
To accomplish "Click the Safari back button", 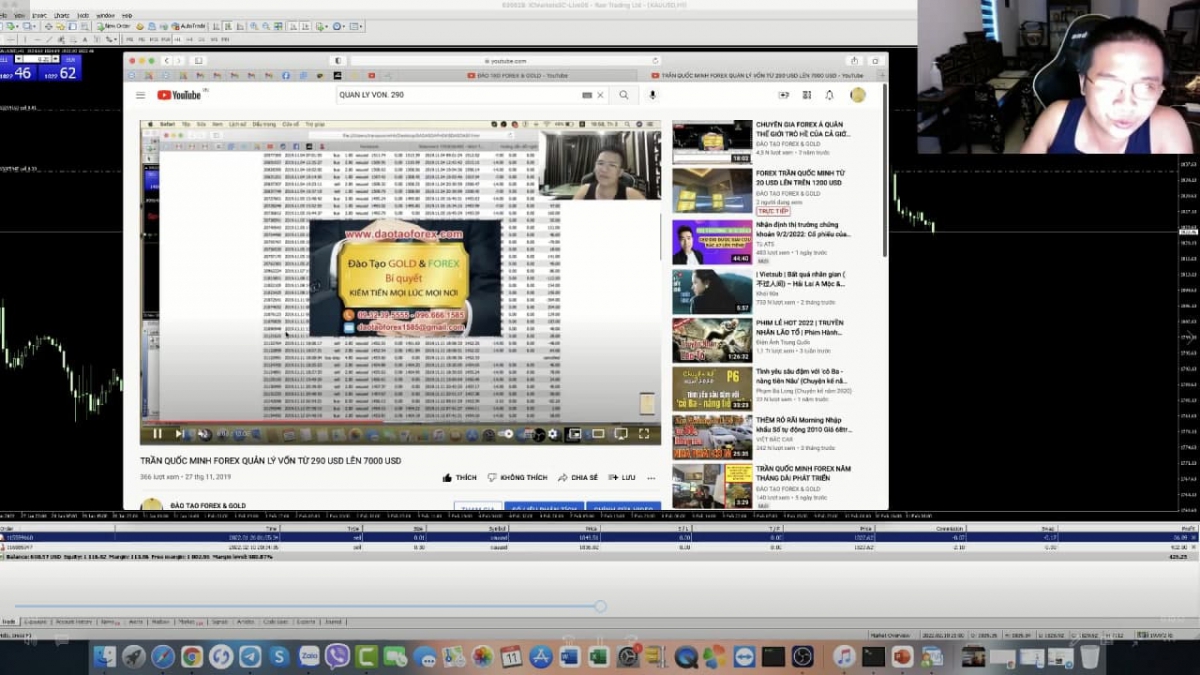I will point(167,61).
